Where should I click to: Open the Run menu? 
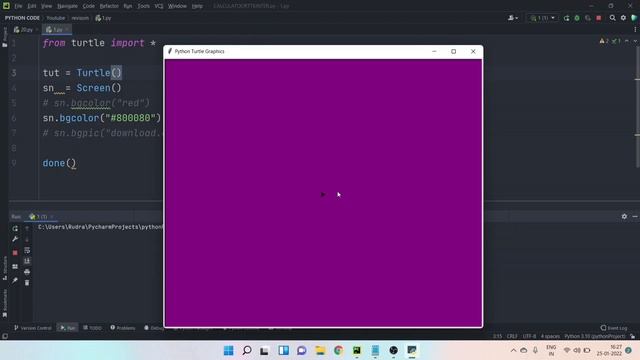point(128,6)
